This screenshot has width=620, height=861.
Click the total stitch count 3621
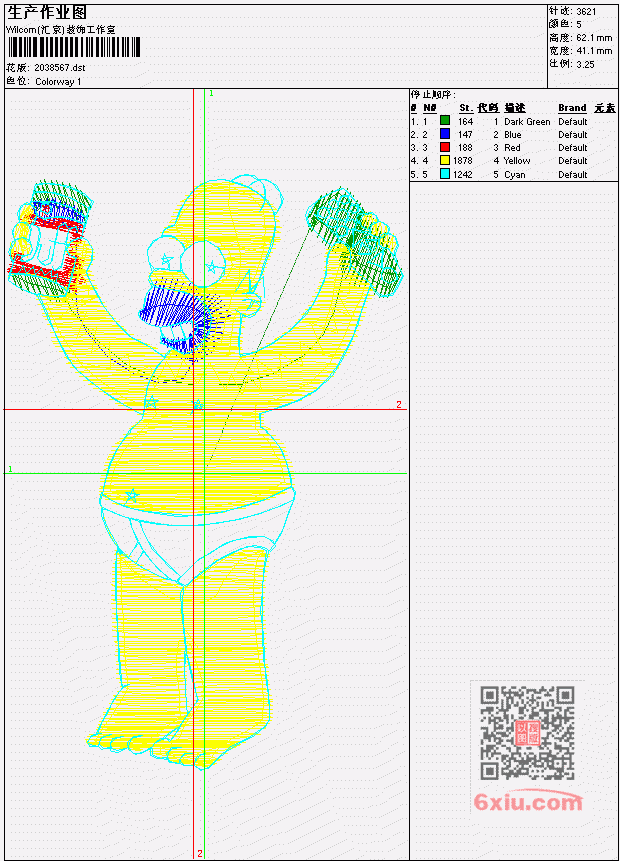(x=586, y=12)
